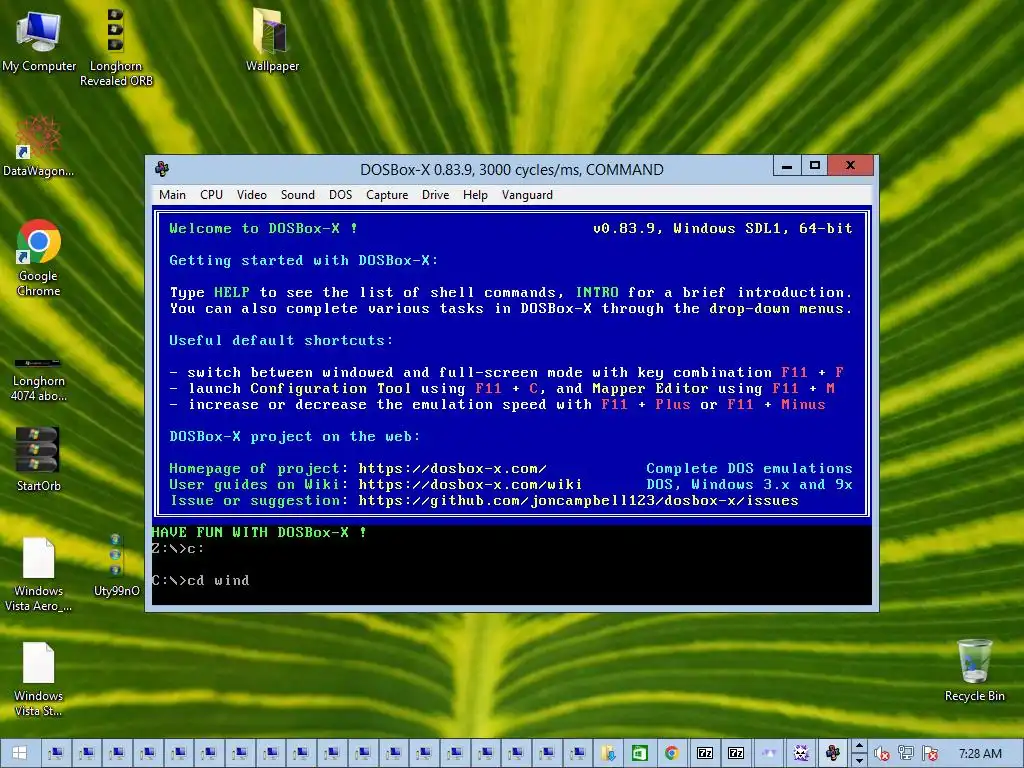This screenshot has width=1024, height=768.
Task: Switch to Chrome from the taskbar
Action: pos(672,753)
